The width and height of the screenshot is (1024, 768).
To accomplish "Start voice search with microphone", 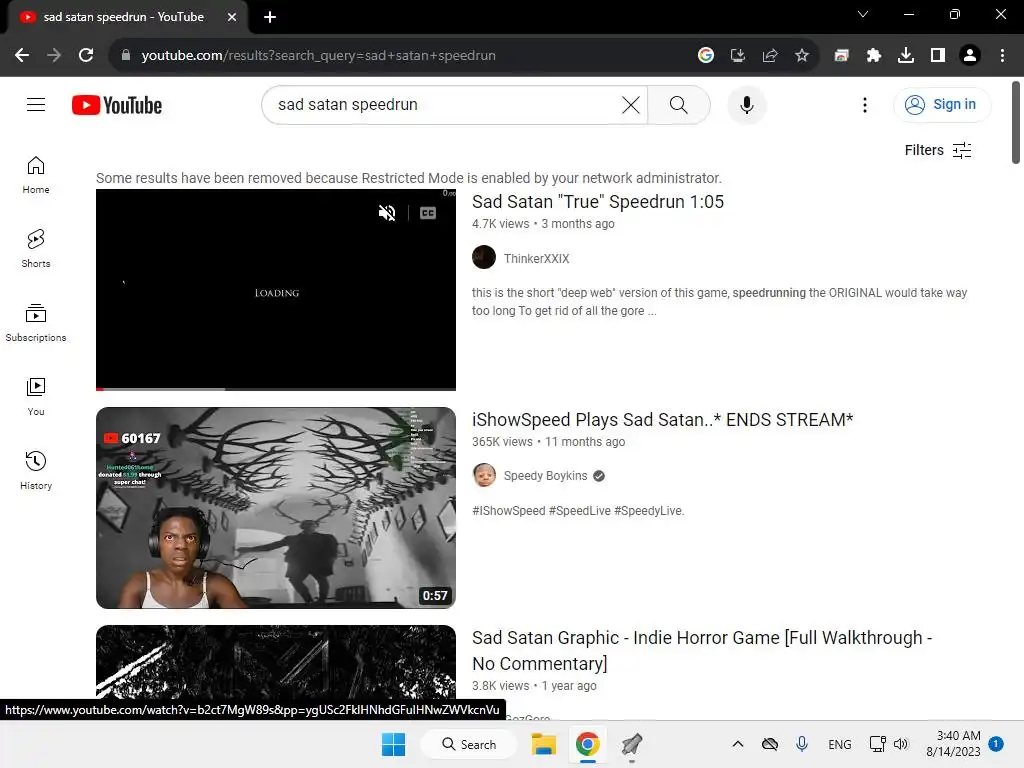I will click(746, 104).
